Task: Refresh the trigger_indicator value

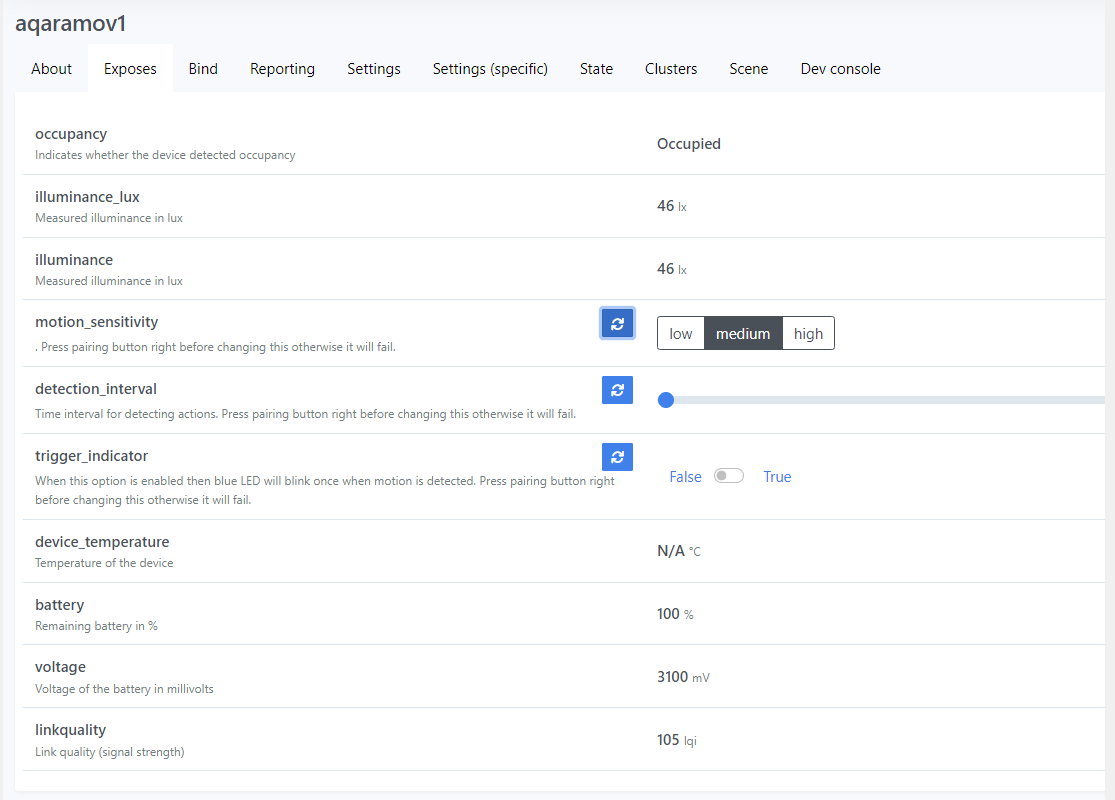Action: pyautogui.click(x=617, y=457)
